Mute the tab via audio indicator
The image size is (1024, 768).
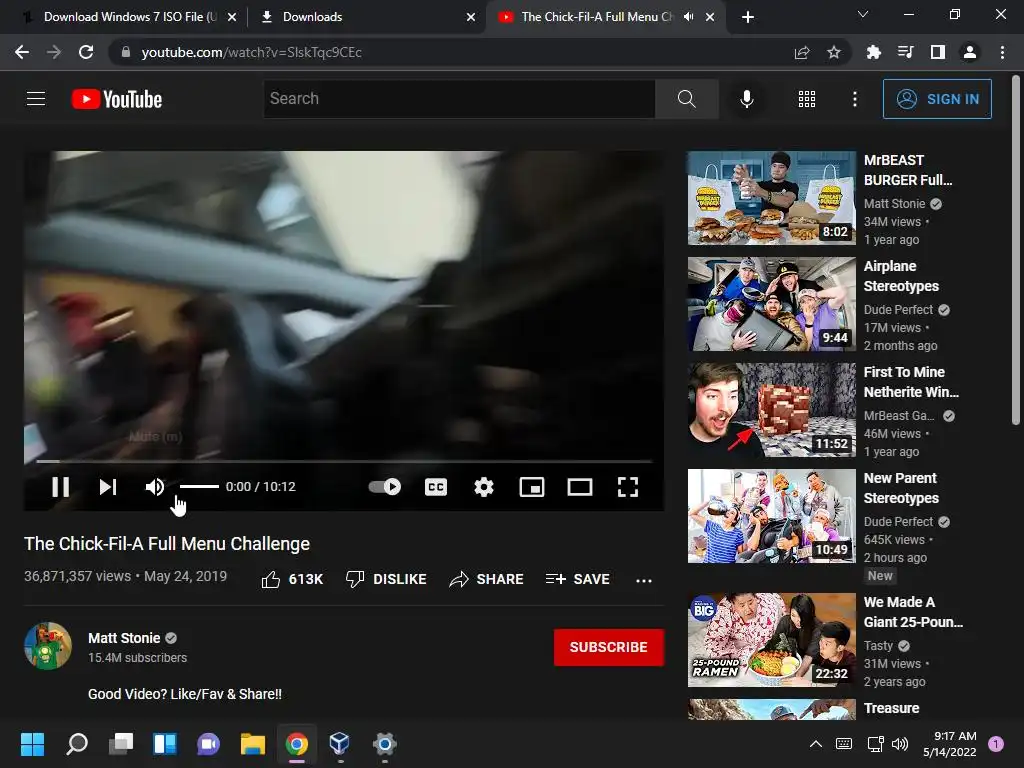(x=688, y=17)
